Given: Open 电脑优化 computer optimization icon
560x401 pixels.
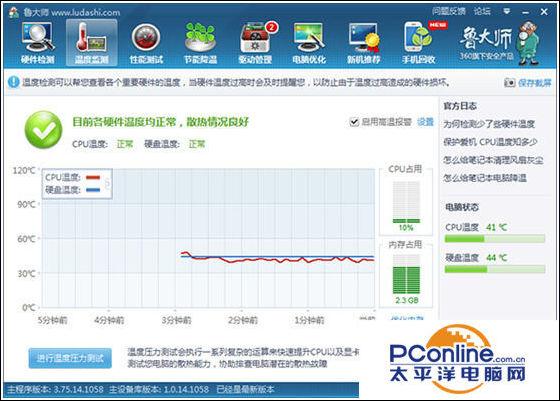Looking at the screenshot, I should point(309,43).
